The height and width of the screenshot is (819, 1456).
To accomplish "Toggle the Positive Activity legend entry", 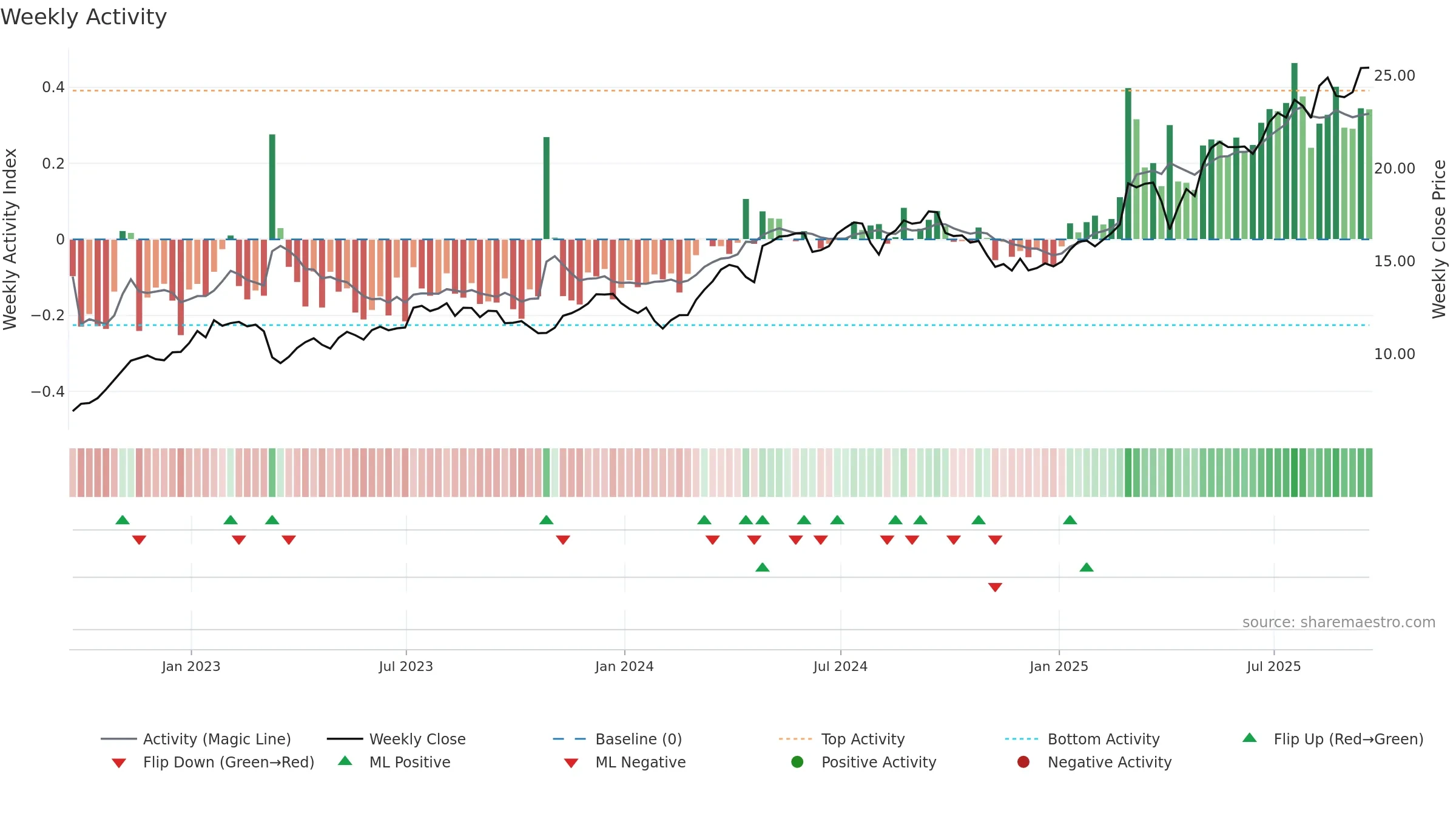I will pos(864,762).
